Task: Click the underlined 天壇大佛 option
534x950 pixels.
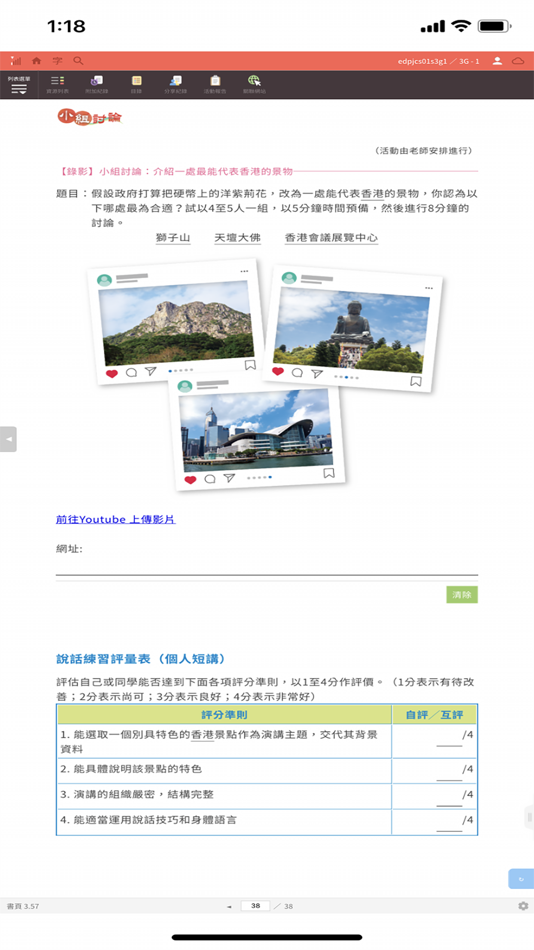Action: [x=238, y=238]
